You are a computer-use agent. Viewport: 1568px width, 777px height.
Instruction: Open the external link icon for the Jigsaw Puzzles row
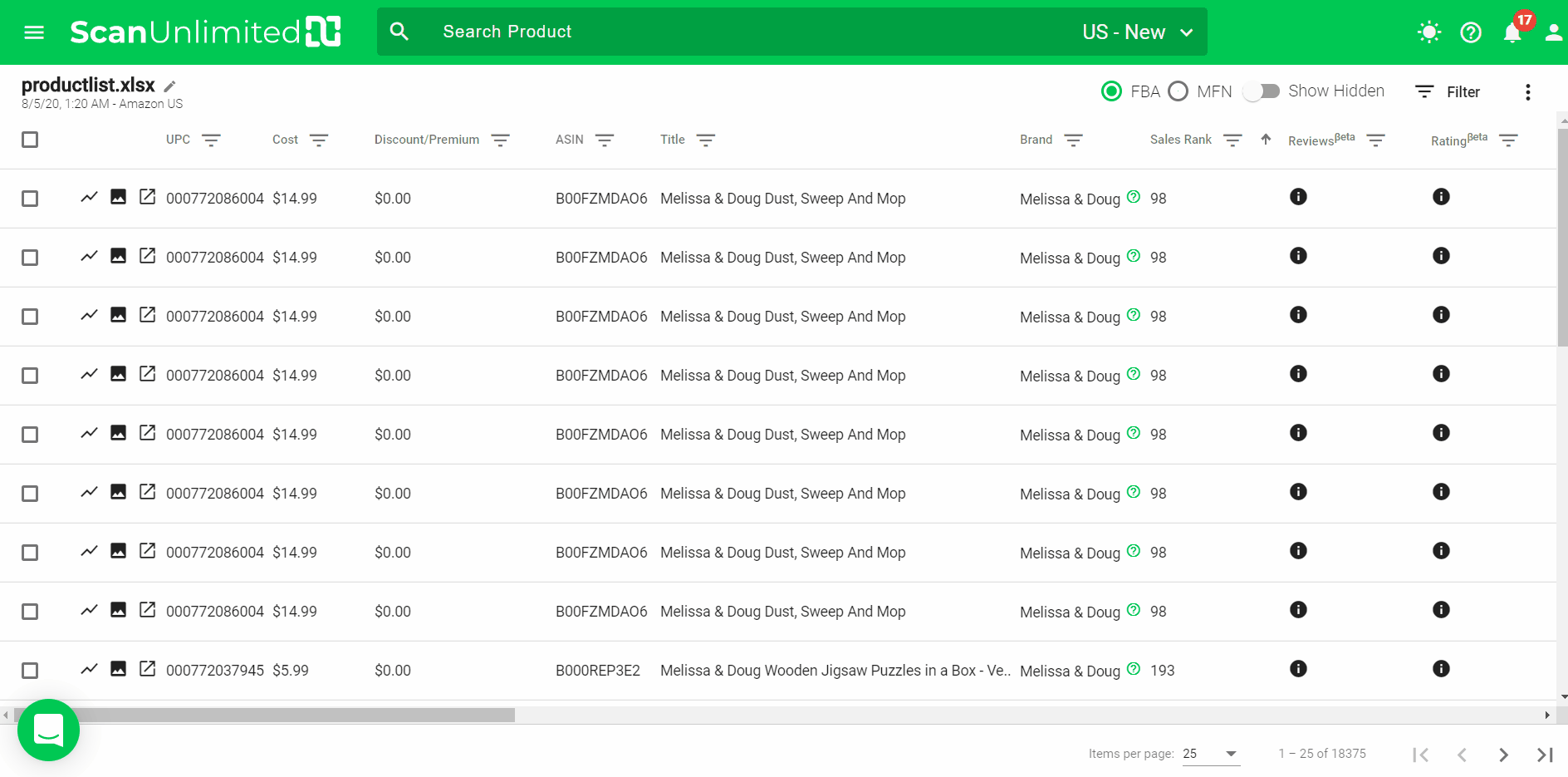point(147,669)
